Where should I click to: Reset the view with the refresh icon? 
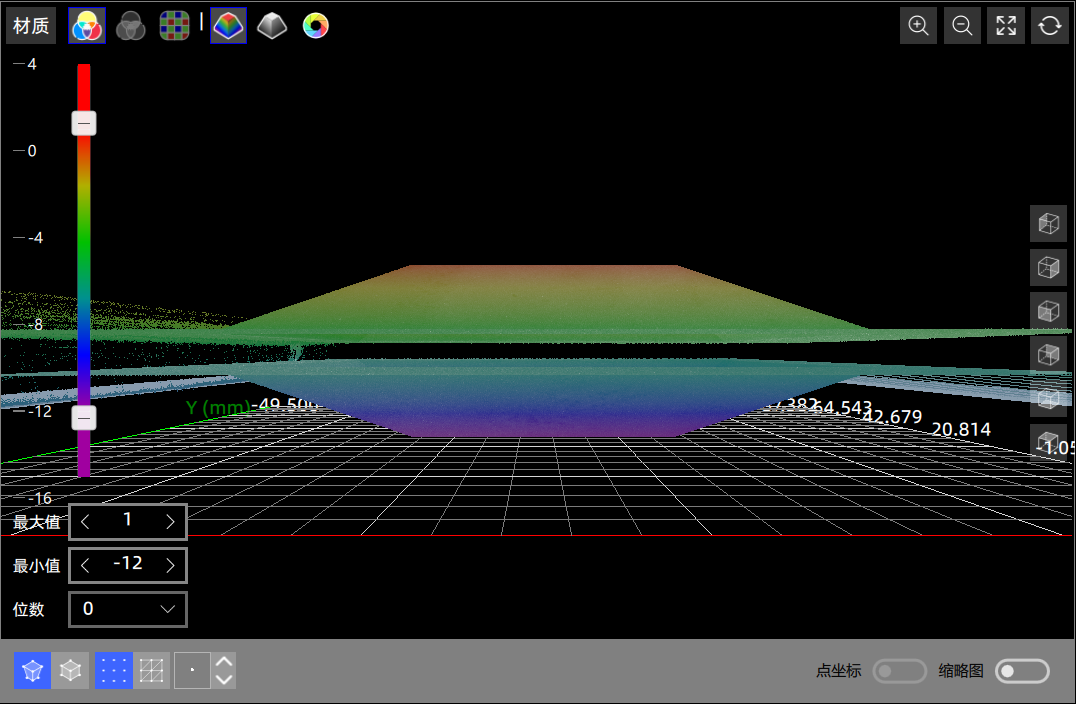point(1049,26)
